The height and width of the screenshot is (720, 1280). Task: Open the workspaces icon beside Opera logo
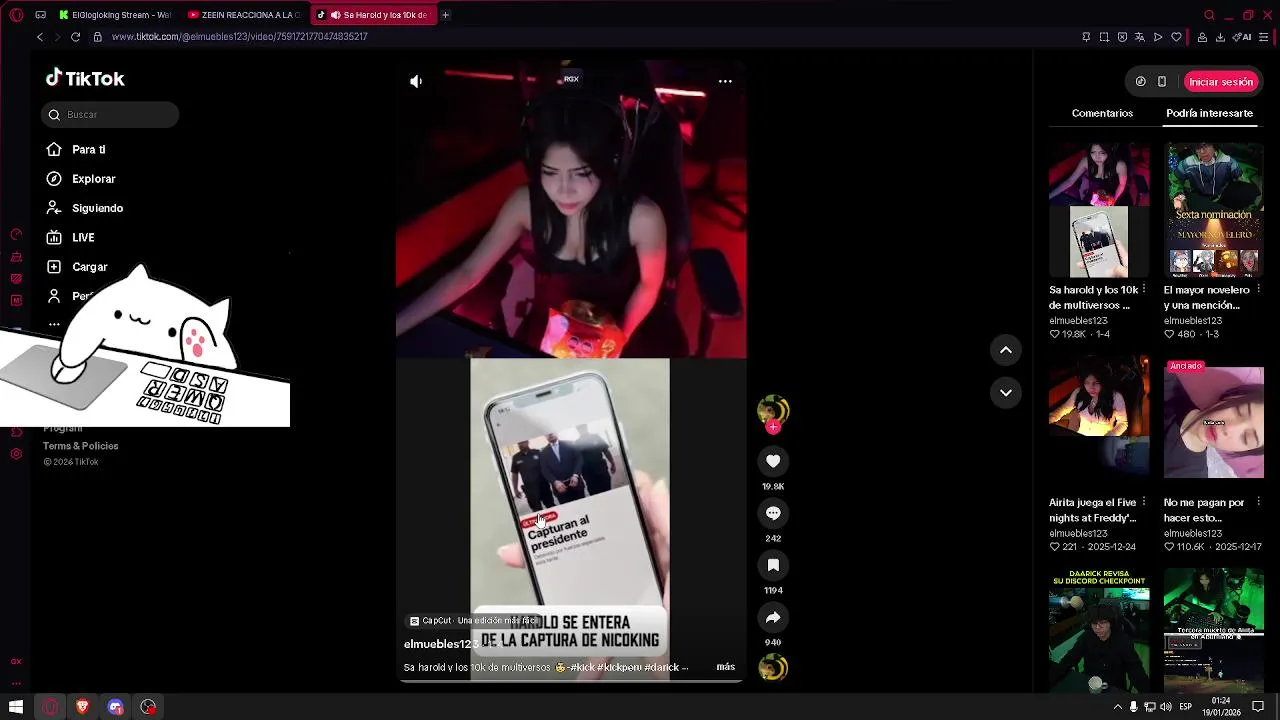40,15
